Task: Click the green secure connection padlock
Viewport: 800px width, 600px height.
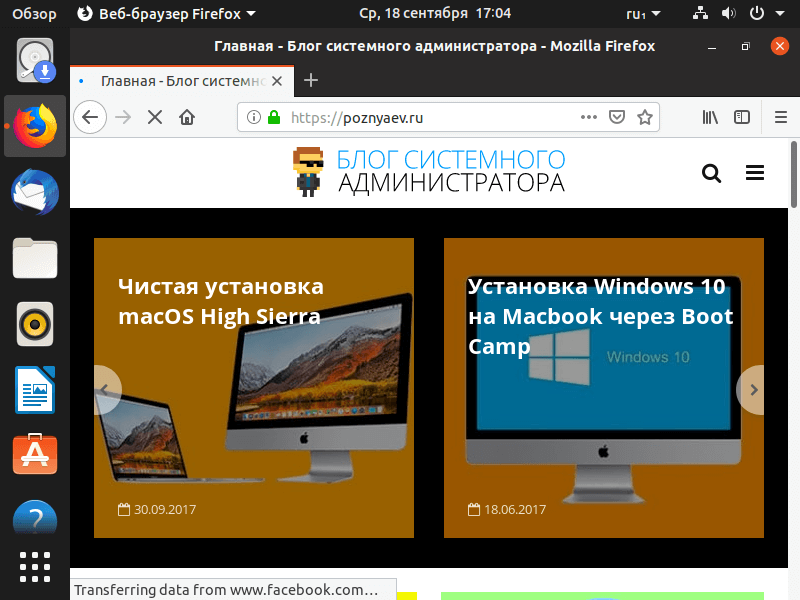Action: (x=274, y=117)
